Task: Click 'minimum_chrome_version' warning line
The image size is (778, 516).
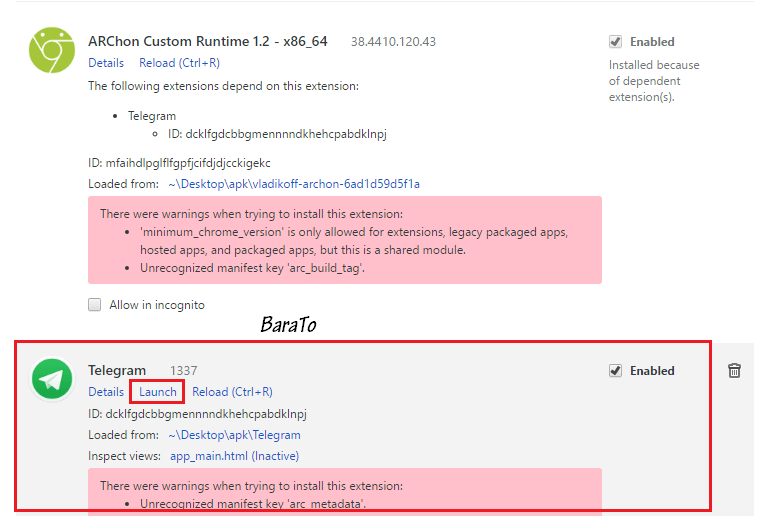Action: [x=354, y=241]
